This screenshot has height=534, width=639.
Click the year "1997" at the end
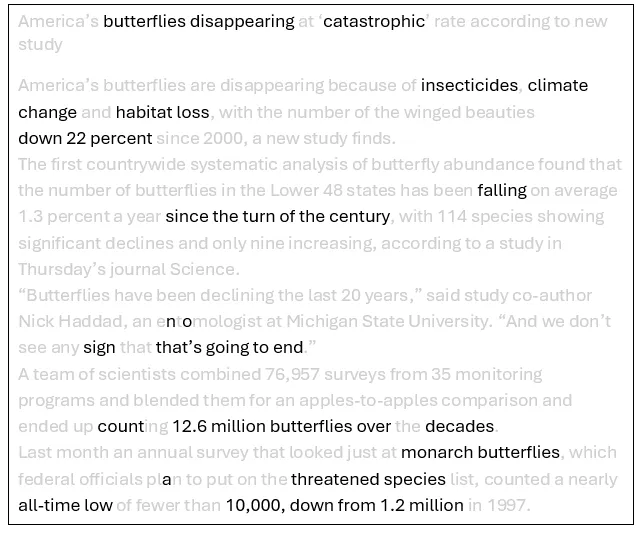coord(508,505)
